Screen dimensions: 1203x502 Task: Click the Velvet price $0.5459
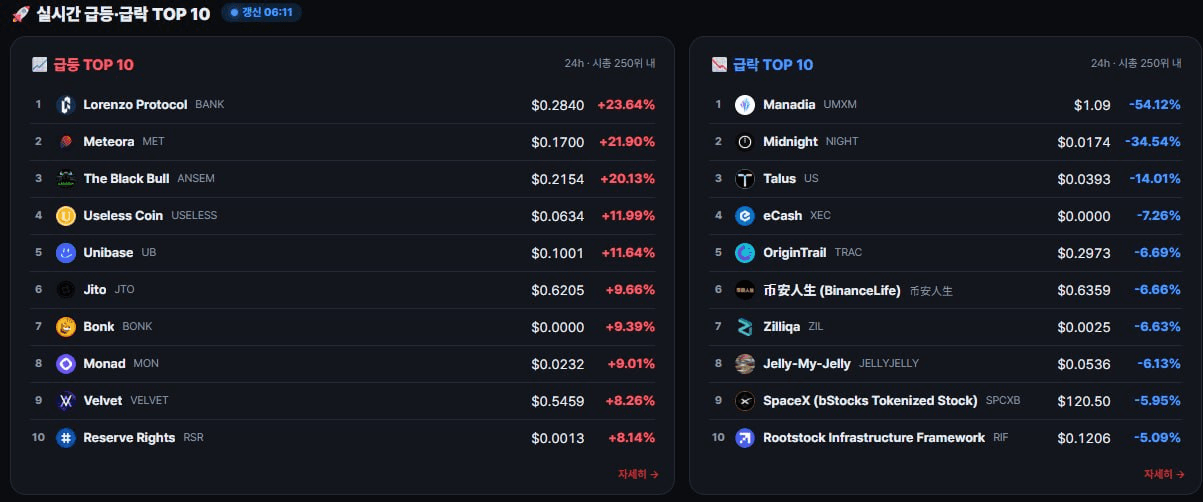[558, 401]
